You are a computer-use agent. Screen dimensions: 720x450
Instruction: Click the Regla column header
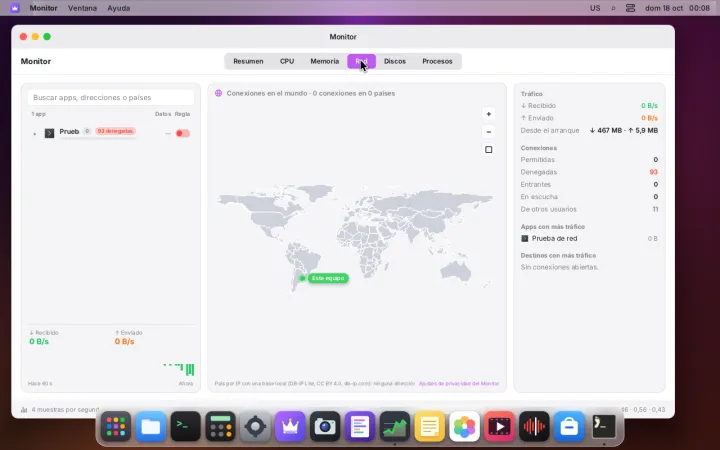[x=182, y=114]
